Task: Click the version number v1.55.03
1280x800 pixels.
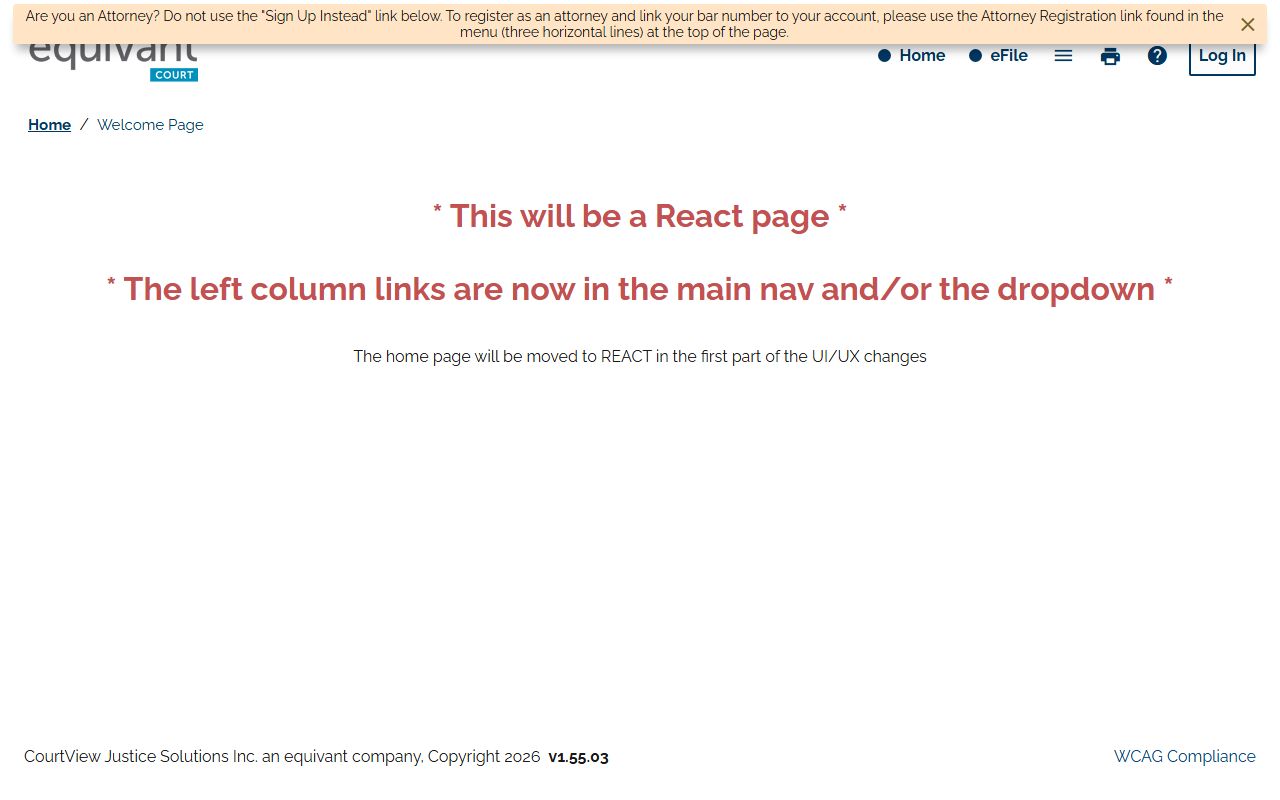Action: pyautogui.click(x=578, y=757)
